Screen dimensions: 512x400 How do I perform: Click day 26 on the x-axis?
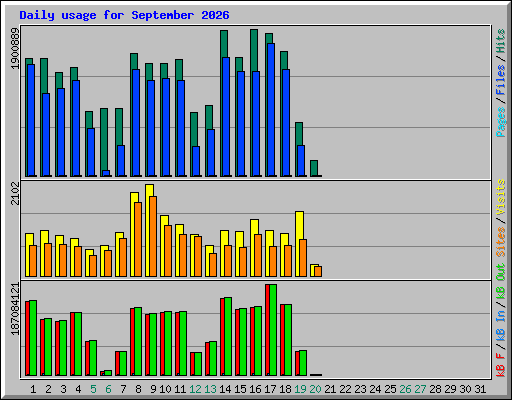[405, 389]
